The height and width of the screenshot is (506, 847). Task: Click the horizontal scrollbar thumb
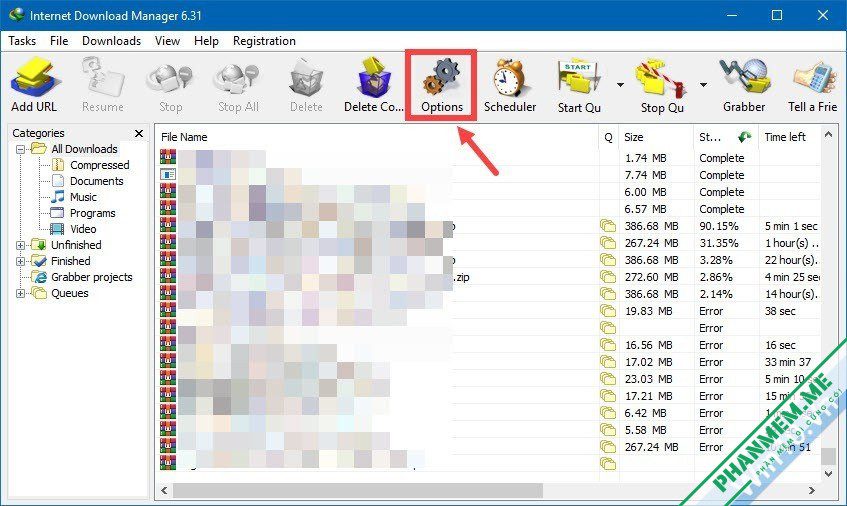point(358,490)
